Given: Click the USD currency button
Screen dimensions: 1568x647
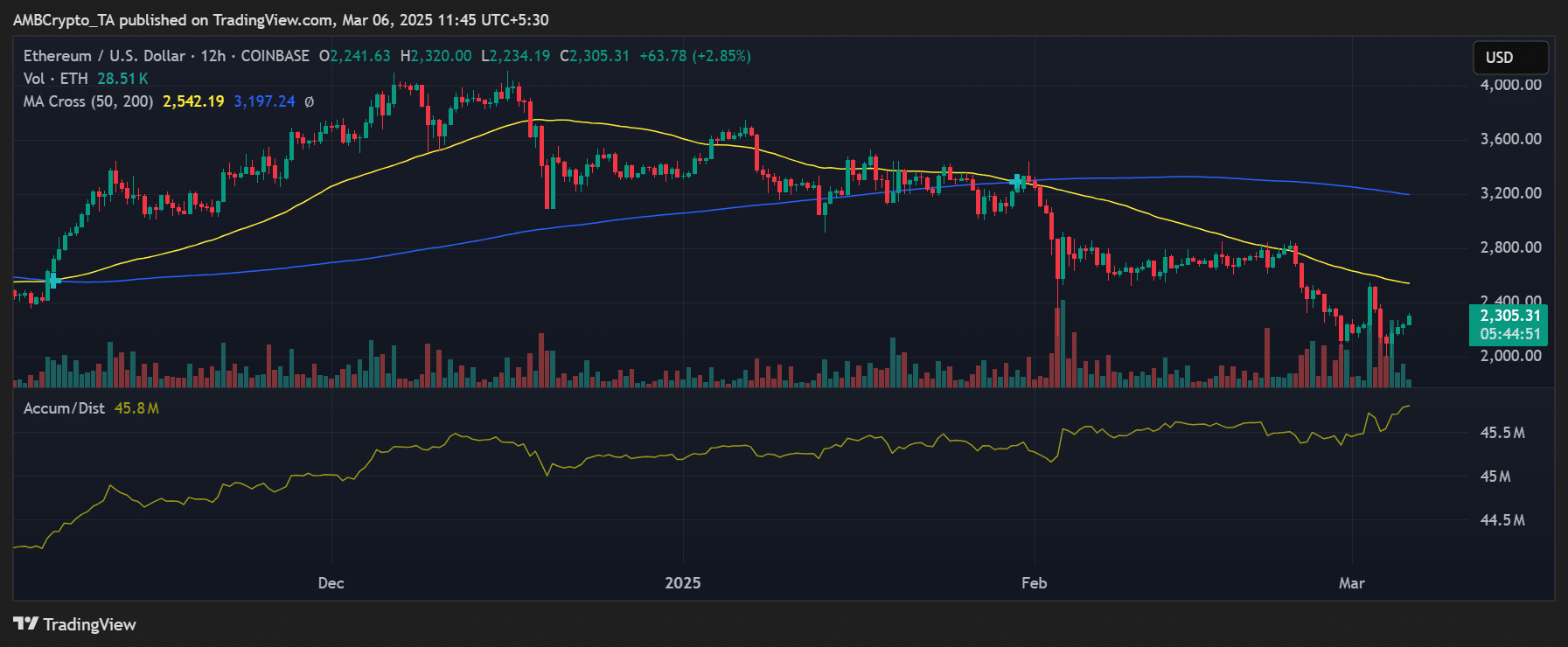Looking at the screenshot, I should (x=1510, y=58).
